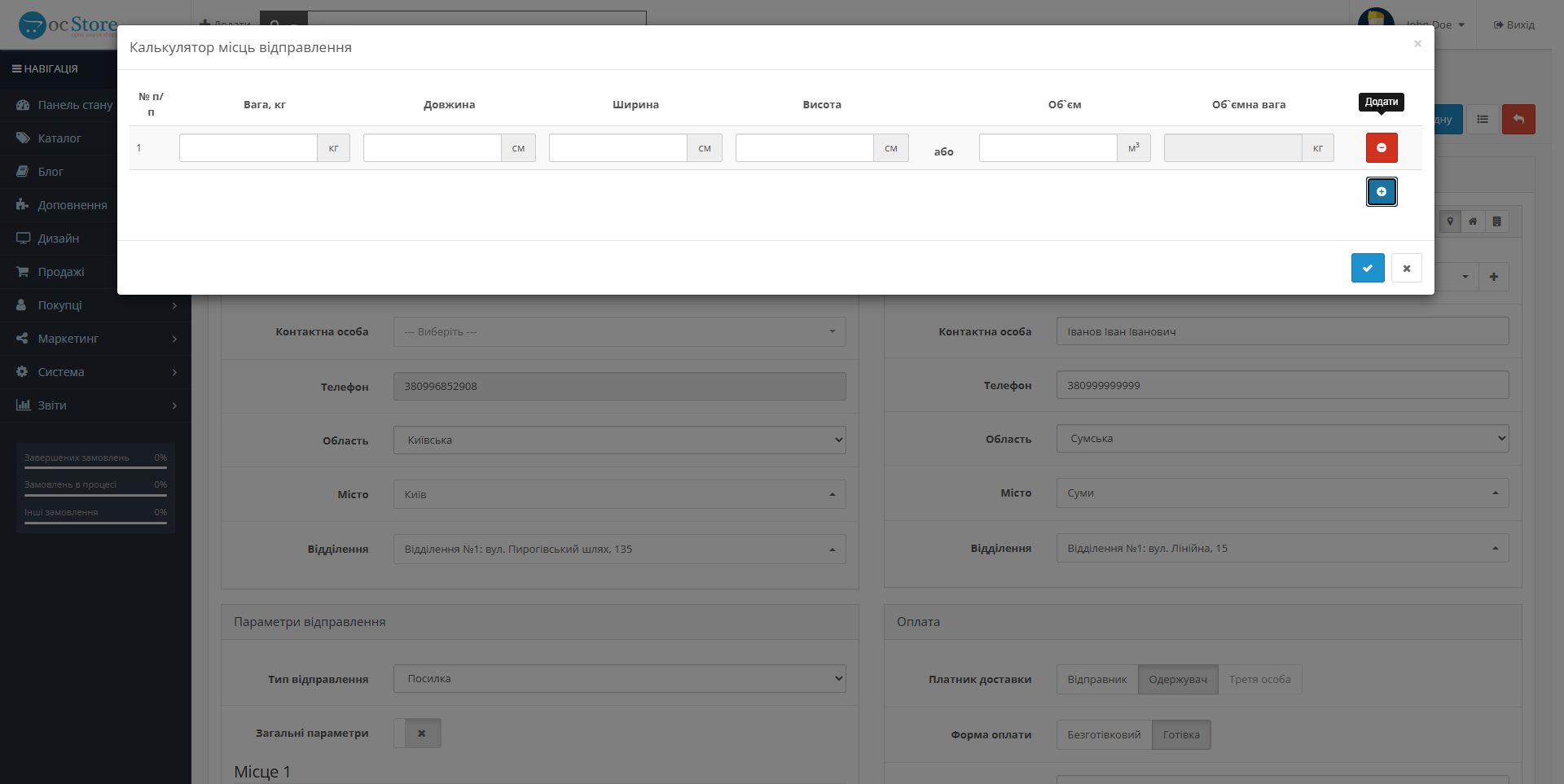Image resolution: width=1564 pixels, height=784 pixels.
Task: Click the Звіти chart icon
Action: click(x=23, y=405)
